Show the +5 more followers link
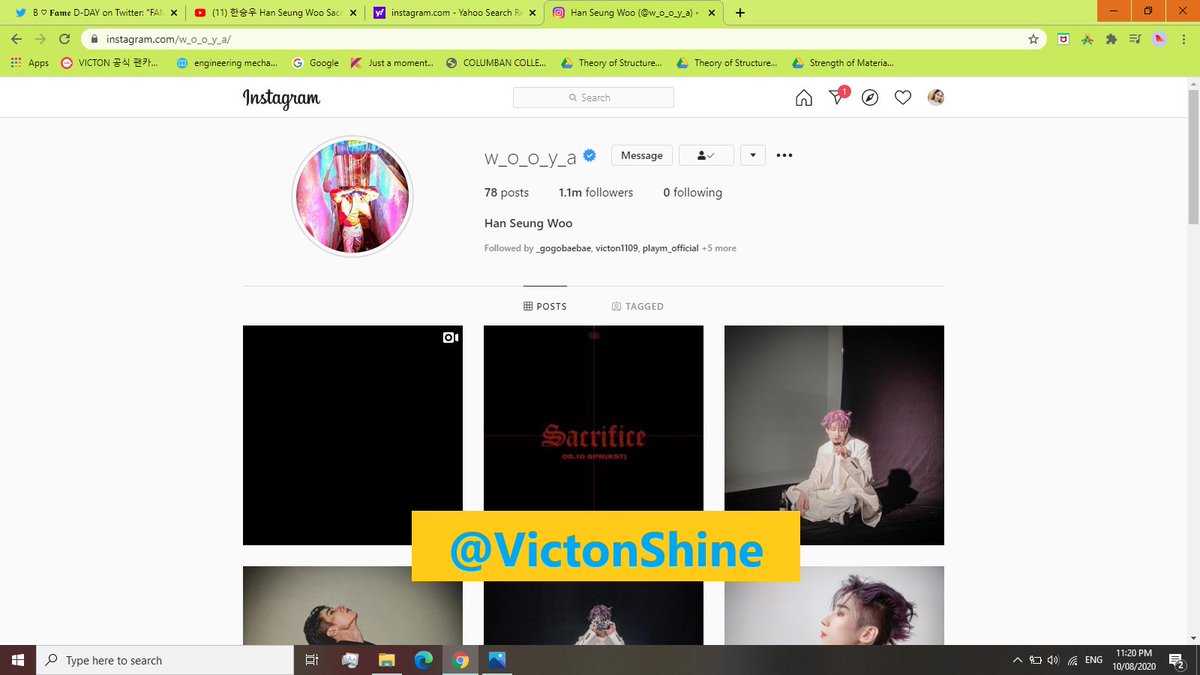The image size is (1200, 675). [x=719, y=248]
